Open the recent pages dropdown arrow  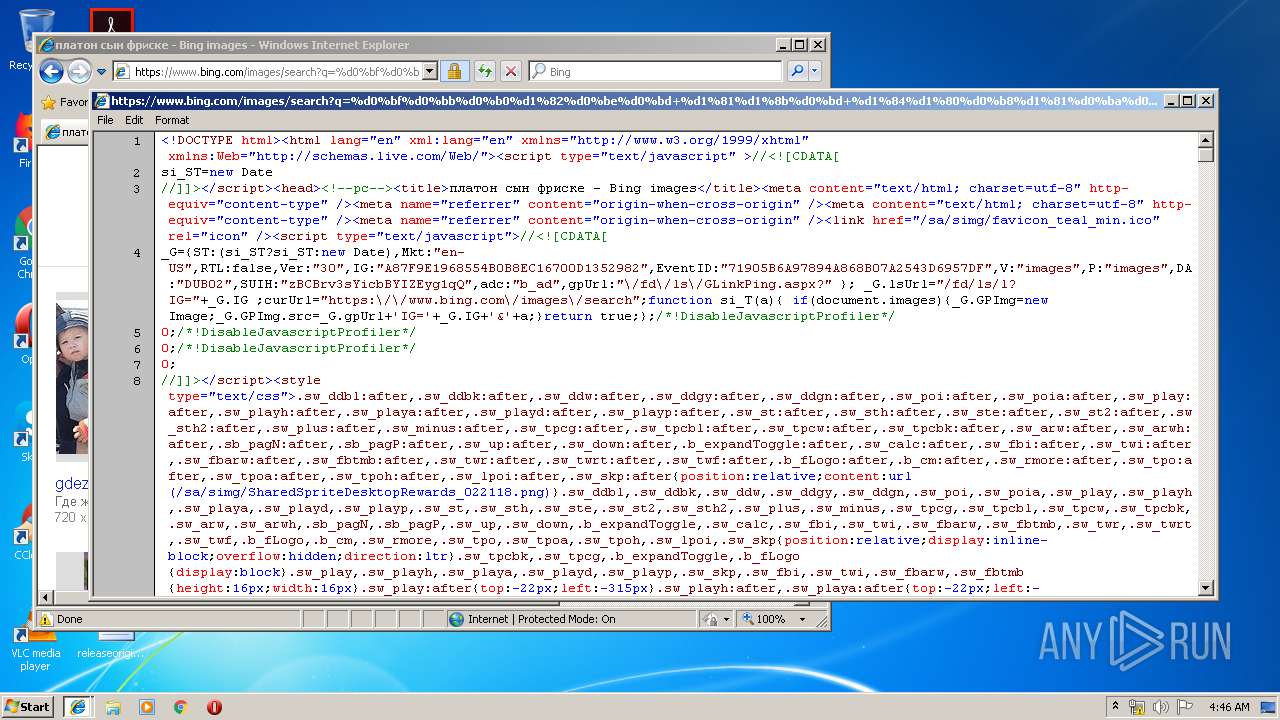pos(101,72)
